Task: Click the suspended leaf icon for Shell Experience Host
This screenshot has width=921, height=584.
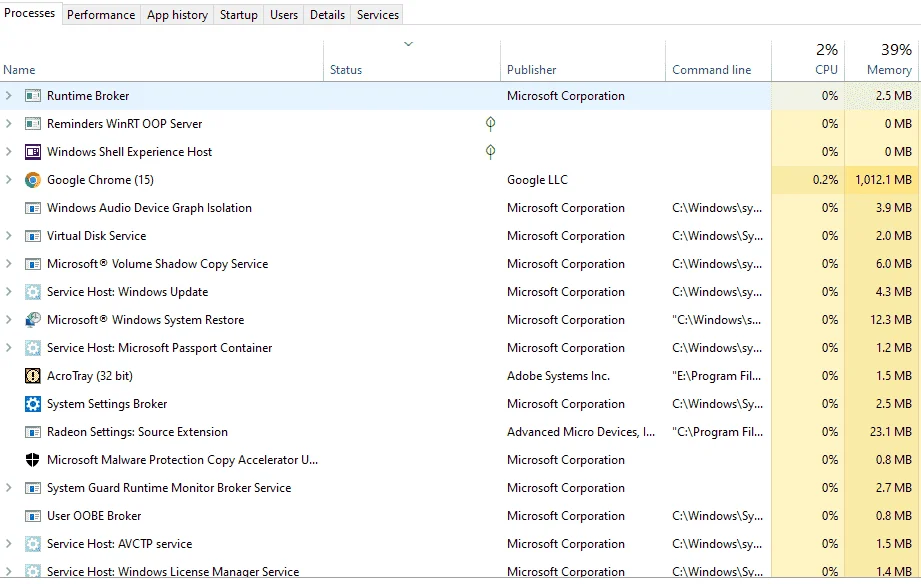Action: (x=490, y=152)
